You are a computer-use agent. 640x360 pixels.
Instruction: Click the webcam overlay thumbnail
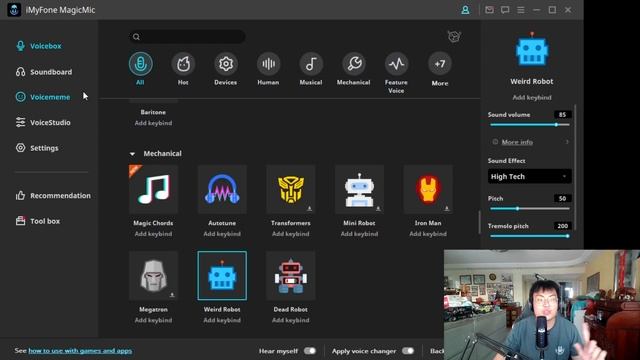point(542,305)
